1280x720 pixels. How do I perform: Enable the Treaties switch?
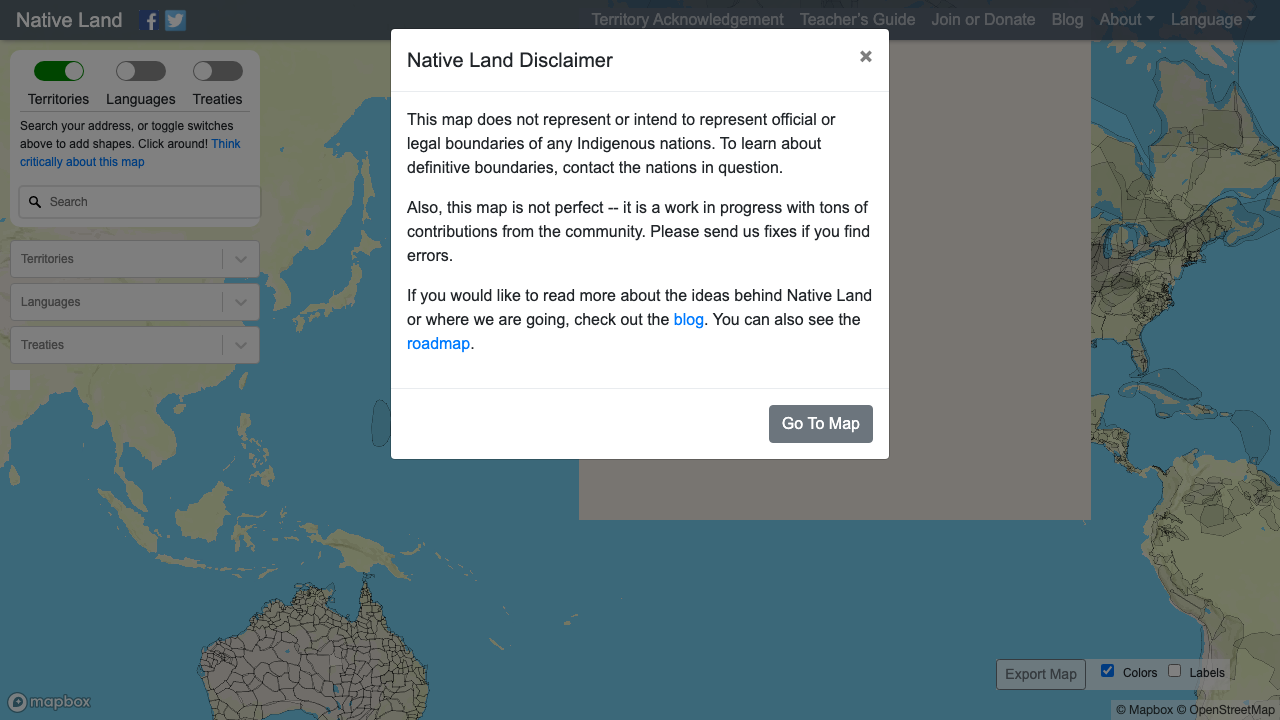click(x=218, y=71)
